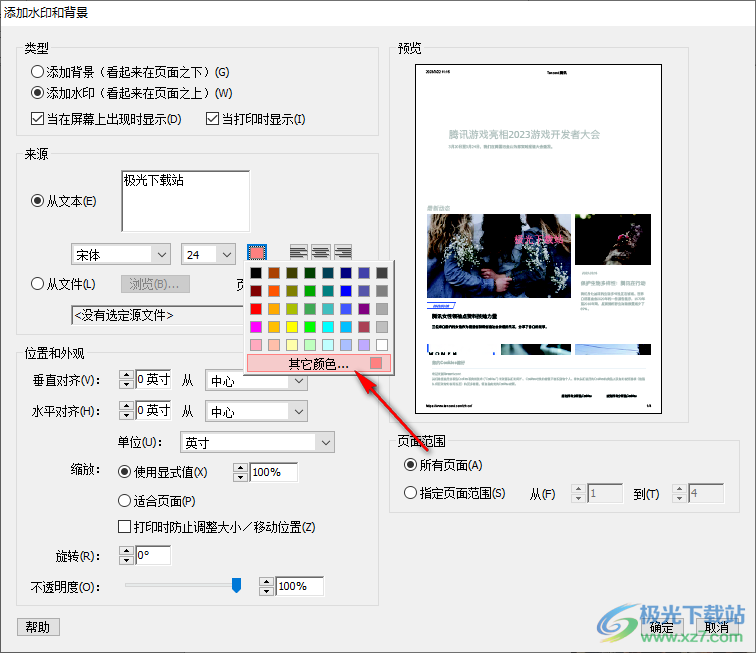Click the 浏览(B)... button

(x=155, y=284)
